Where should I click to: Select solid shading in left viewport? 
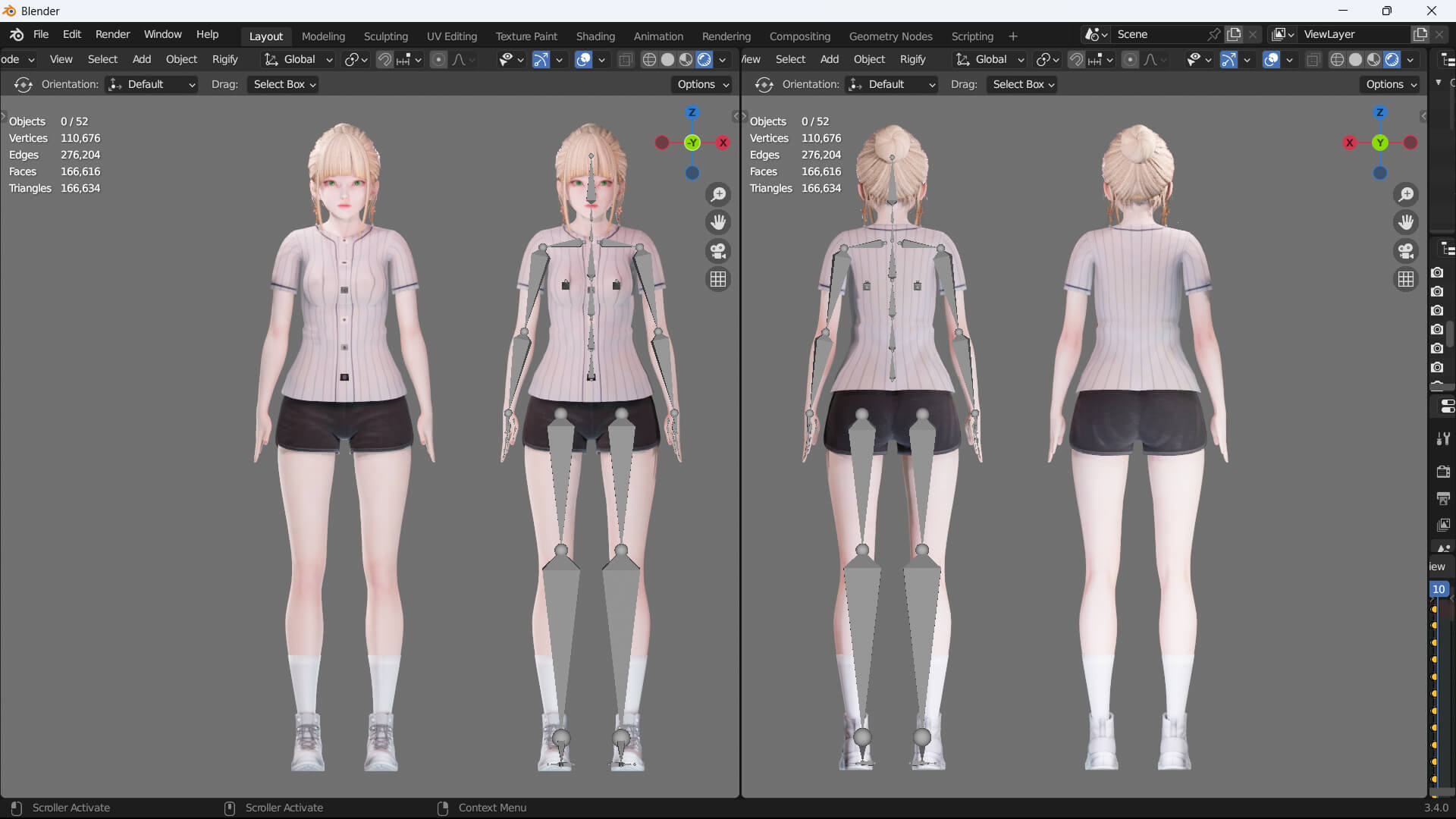click(x=667, y=60)
